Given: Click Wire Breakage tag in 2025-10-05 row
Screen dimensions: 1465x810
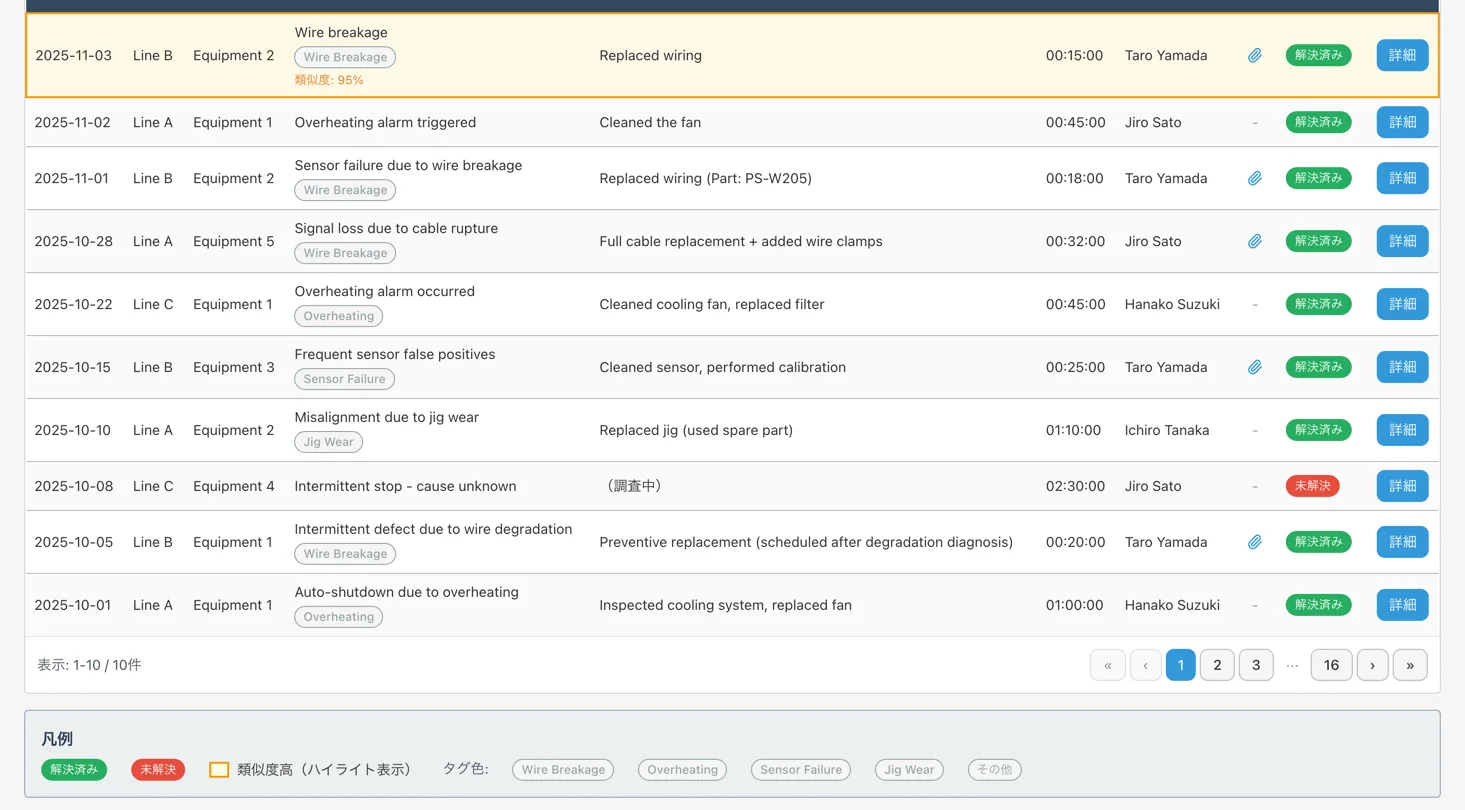Looking at the screenshot, I should coord(345,554).
